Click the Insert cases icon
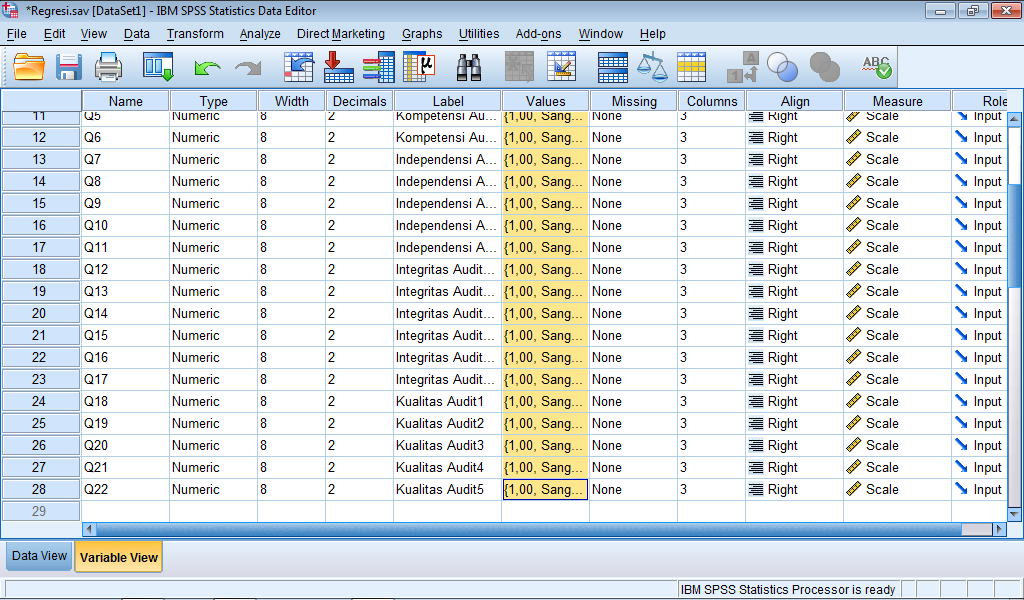1024x600 pixels. [519, 67]
